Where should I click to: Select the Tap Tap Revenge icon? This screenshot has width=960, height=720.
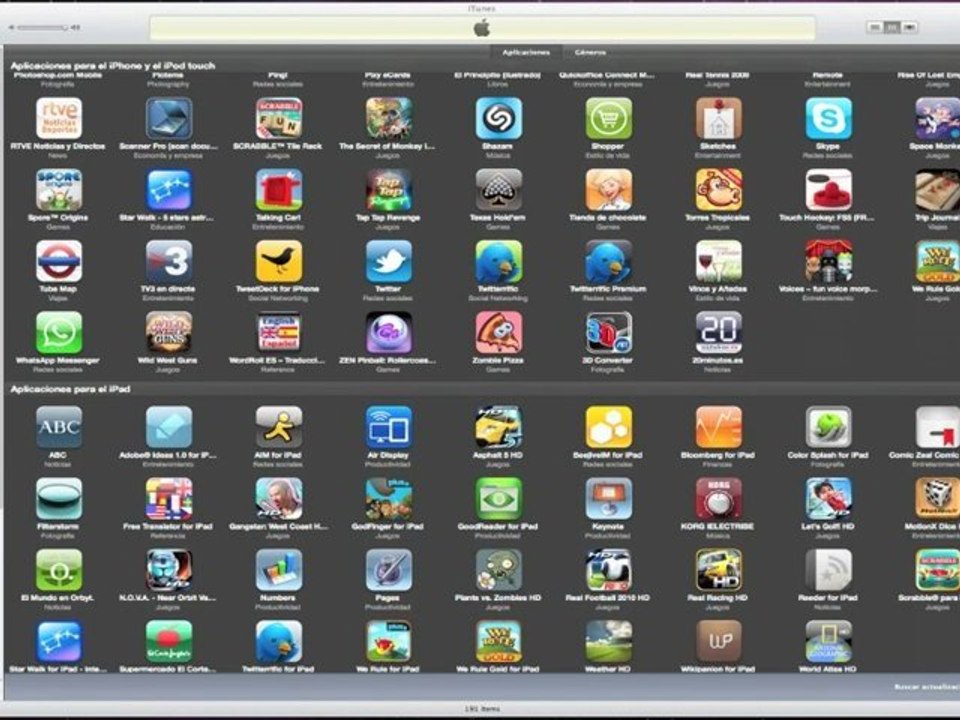[389, 190]
